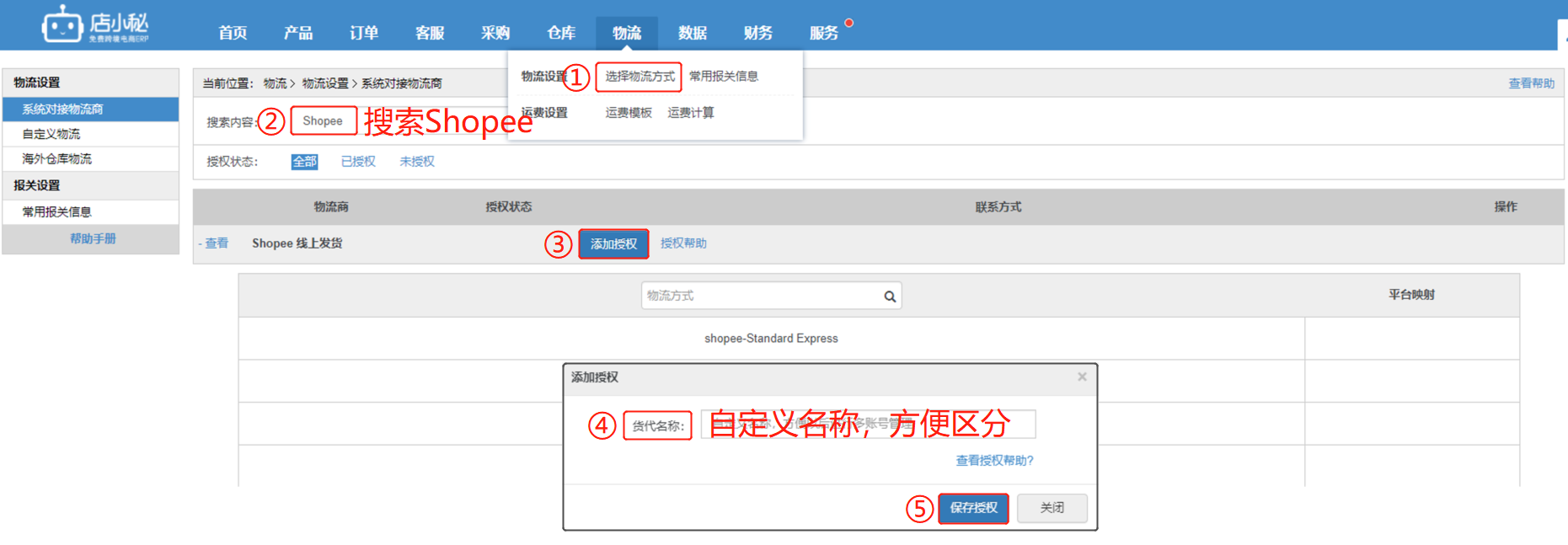Click the 物流 breadcrumb text
The width and height of the screenshot is (1568, 545).
pos(275,83)
